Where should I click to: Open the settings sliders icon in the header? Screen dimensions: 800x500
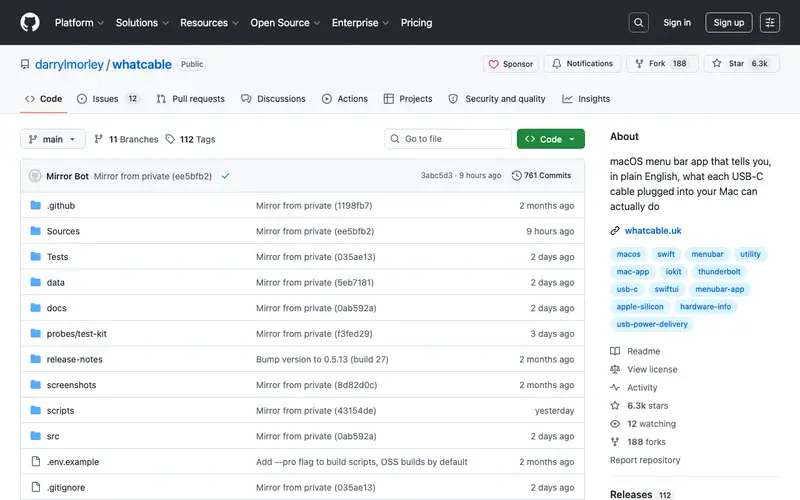[769, 22]
